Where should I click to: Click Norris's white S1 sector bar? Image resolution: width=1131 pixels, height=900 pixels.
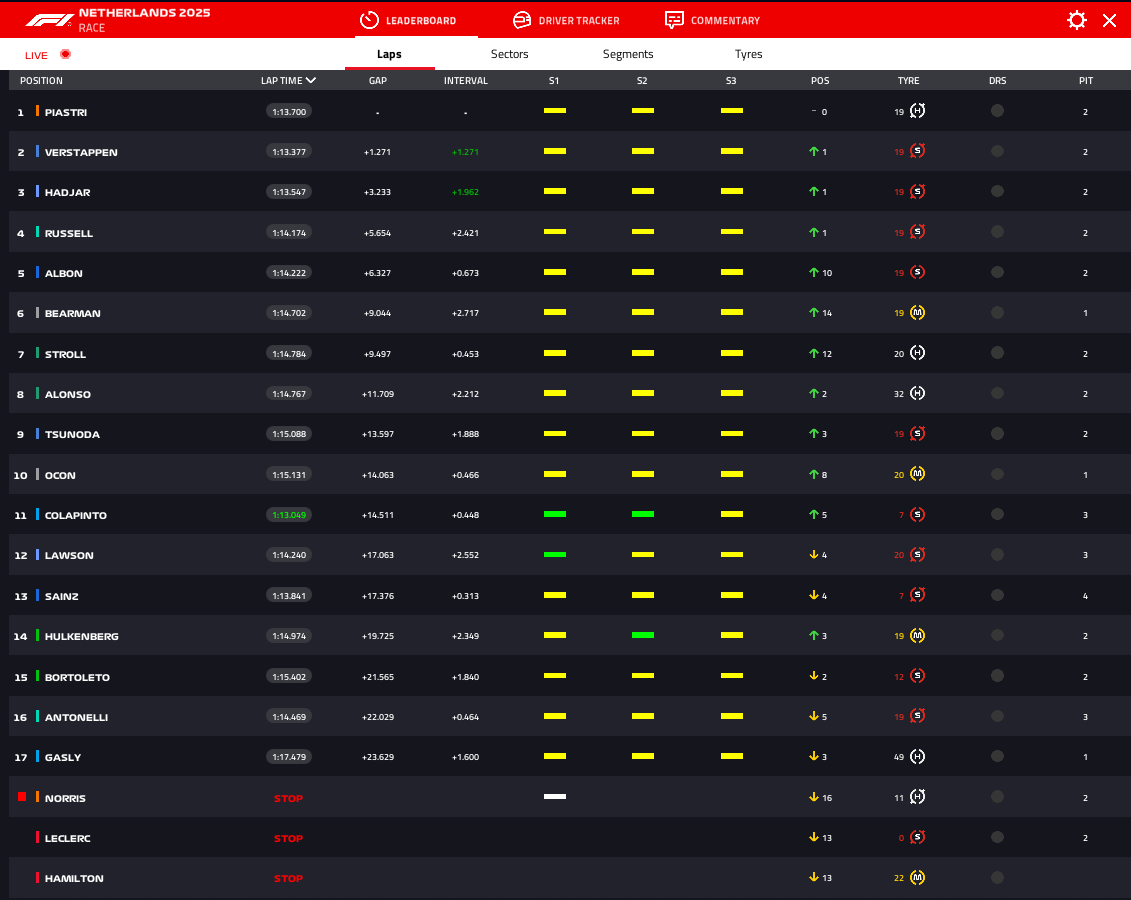pyautogui.click(x=555, y=797)
